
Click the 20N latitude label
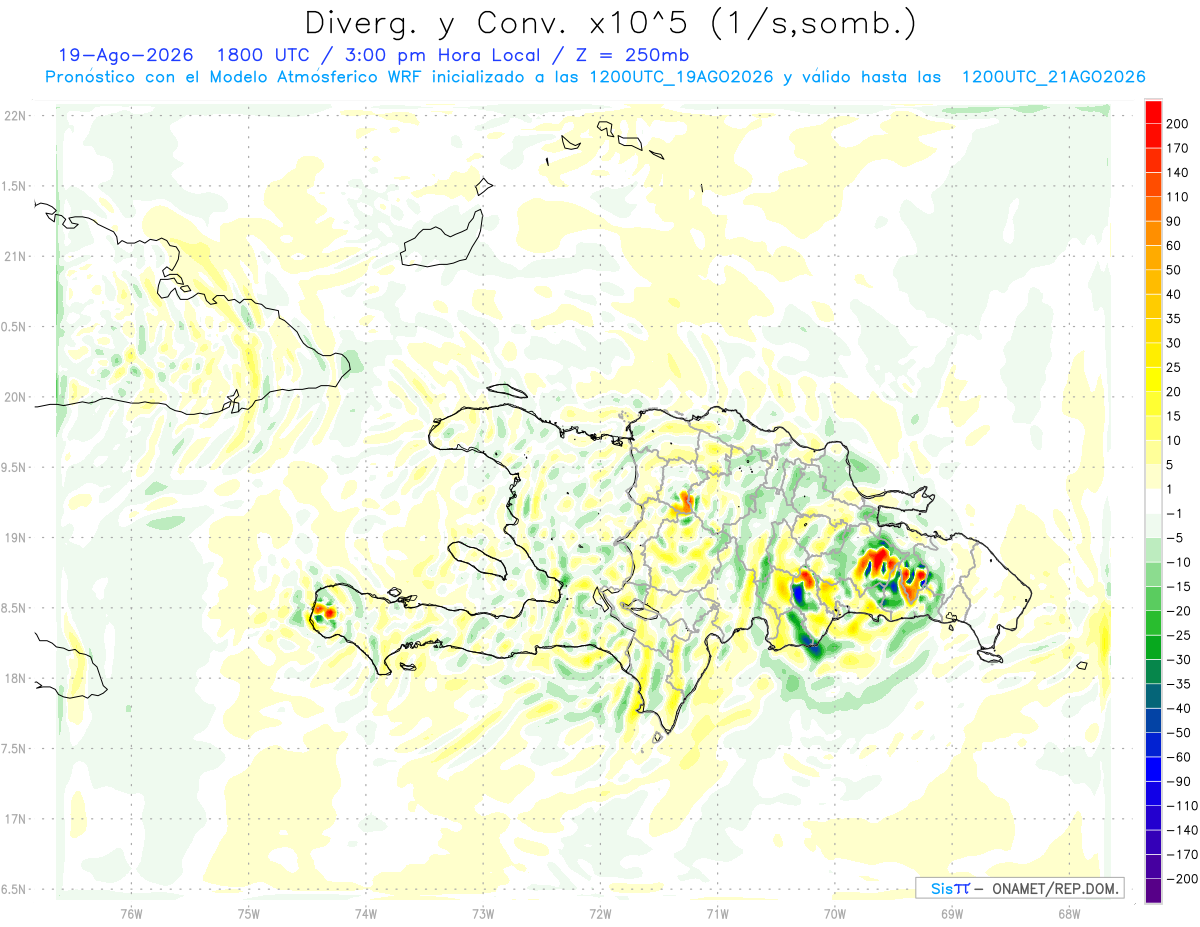coord(14,397)
